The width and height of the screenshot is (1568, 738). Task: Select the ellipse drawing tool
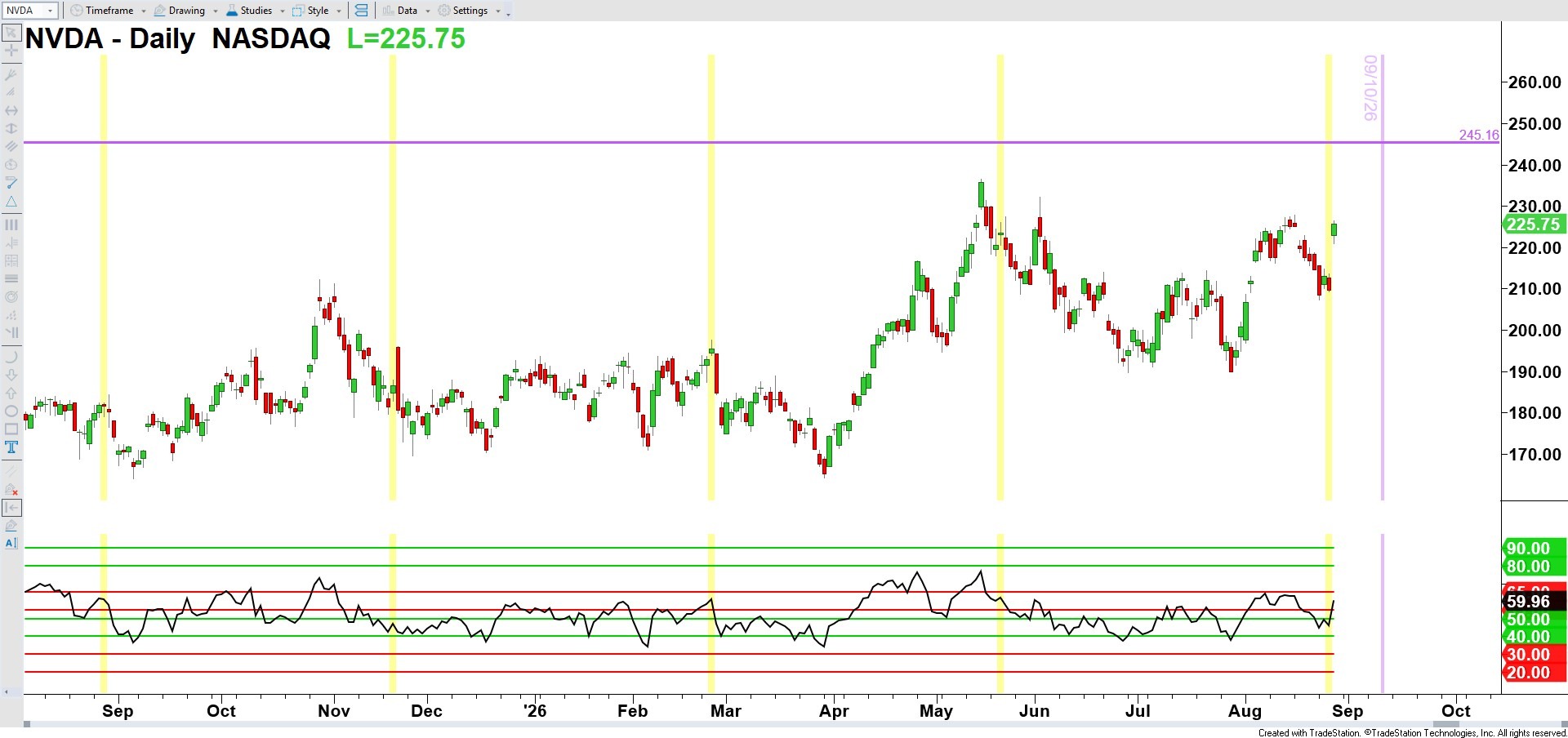(11, 411)
